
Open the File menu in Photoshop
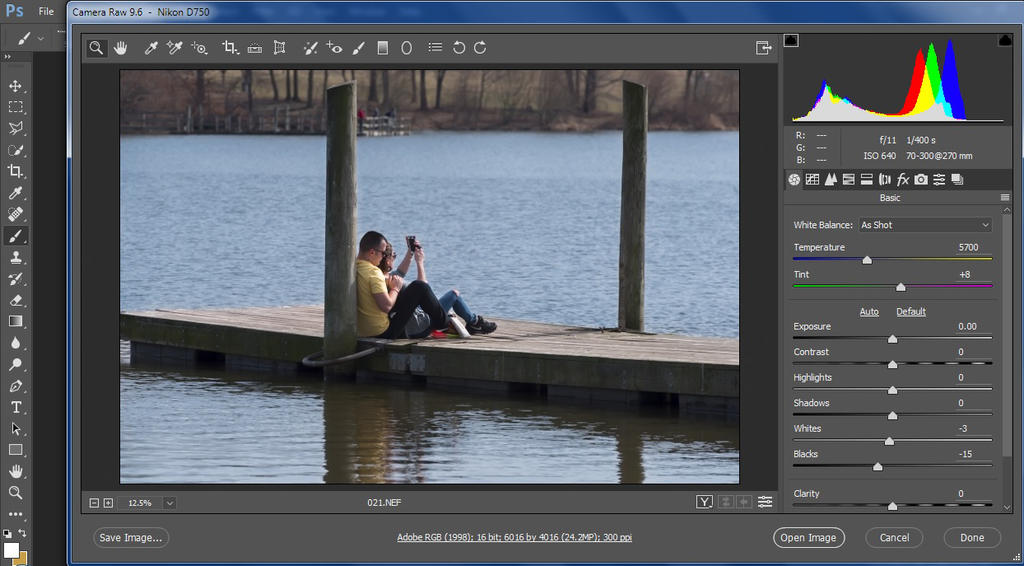click(x=46, y=12)
